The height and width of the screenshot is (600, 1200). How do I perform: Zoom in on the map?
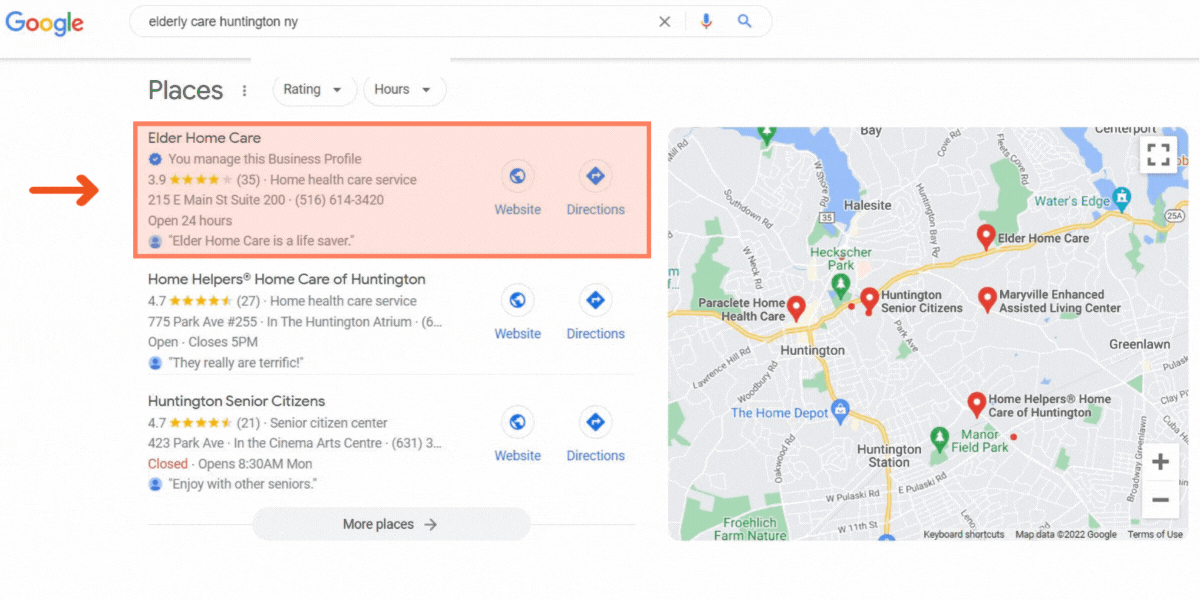(x=1160, y=462)
